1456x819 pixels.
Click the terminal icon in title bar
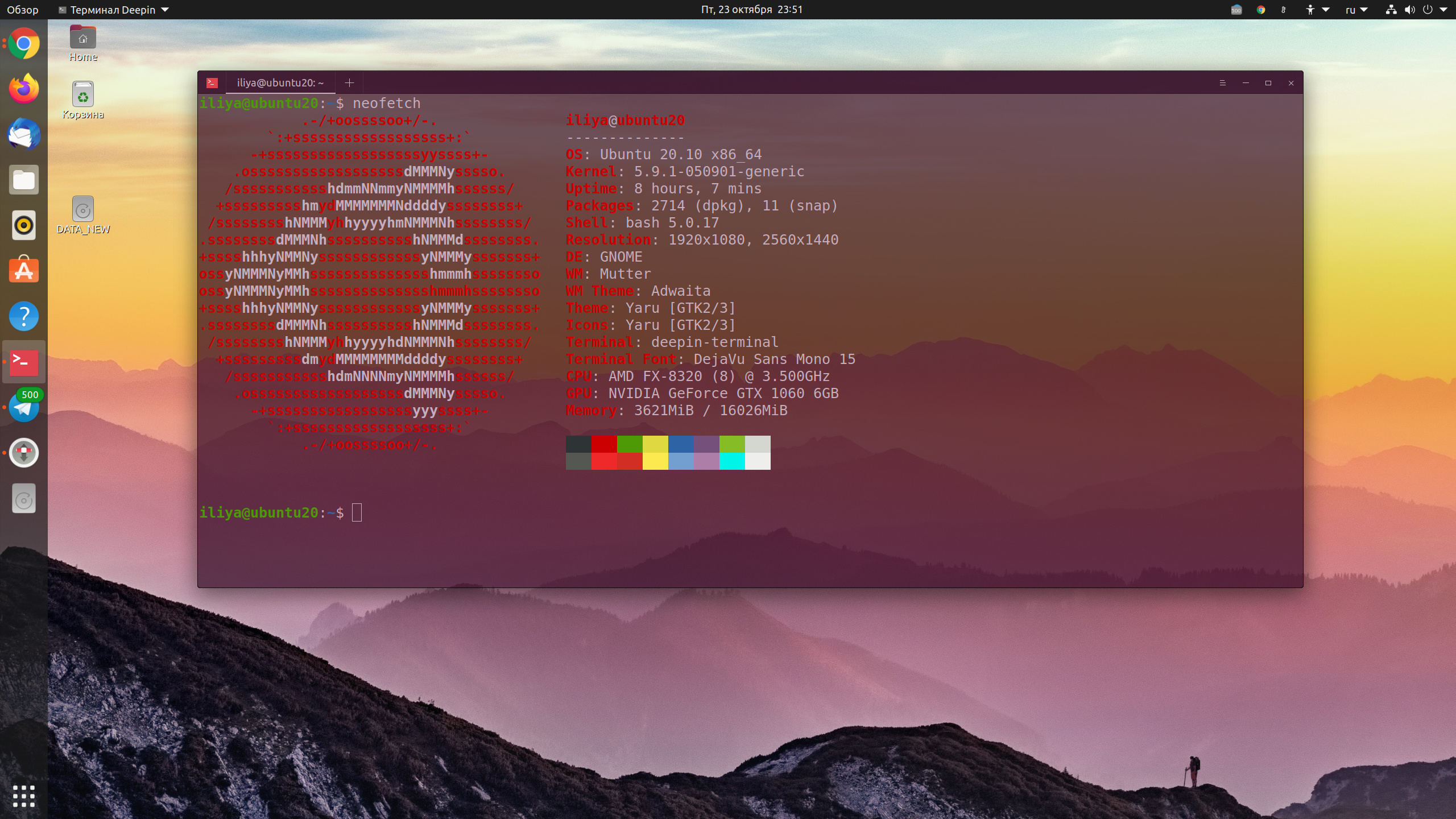(212, 83)
